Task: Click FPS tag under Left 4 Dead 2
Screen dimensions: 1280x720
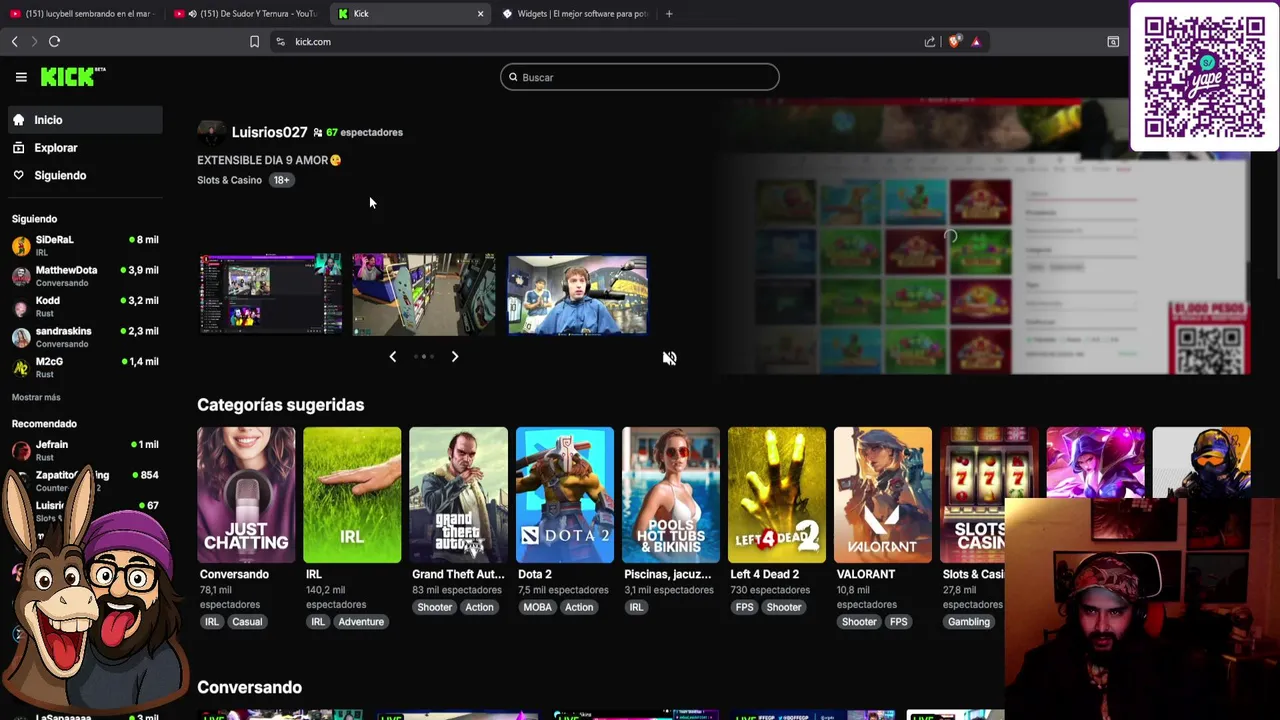Action: (x=744, y=607)
